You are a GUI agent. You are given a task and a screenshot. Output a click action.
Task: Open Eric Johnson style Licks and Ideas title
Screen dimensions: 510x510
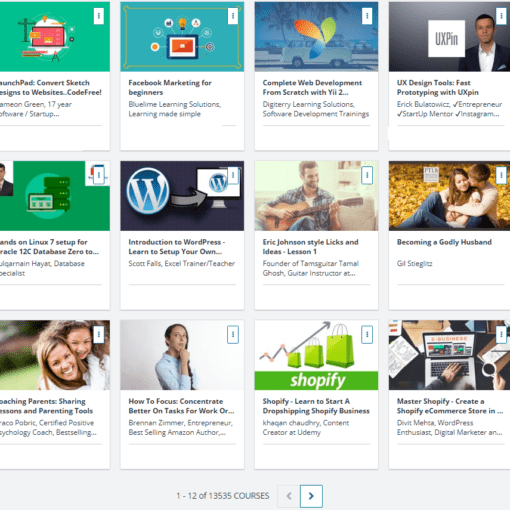click(x=310, y=247)
